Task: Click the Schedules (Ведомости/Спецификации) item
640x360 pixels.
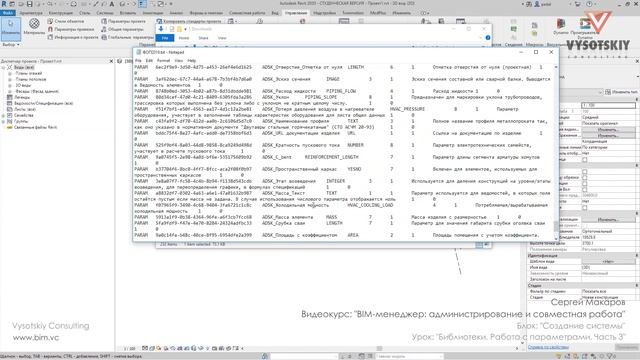Action: pos(43,103)
